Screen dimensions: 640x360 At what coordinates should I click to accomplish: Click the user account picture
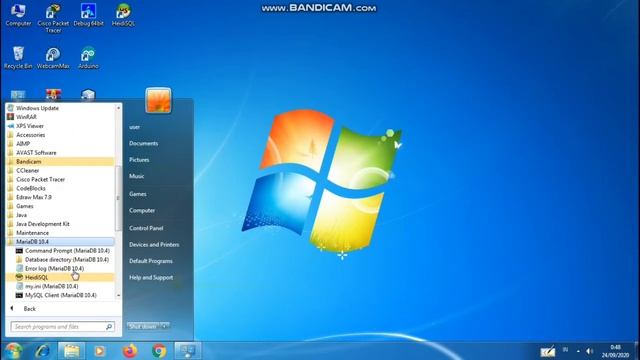158,100
